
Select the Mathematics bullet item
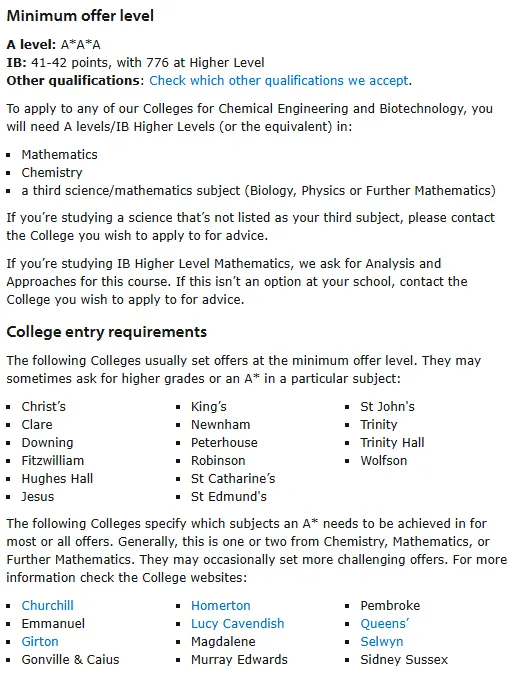[x=59, y=155]
